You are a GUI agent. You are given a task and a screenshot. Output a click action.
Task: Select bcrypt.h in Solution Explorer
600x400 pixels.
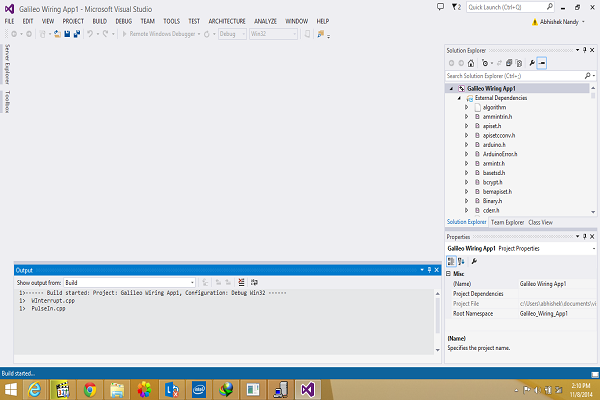pos(492,182)
